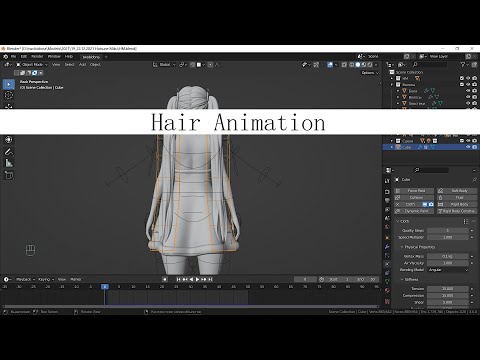Adjust the Tension stiffness value

pos(448,289)
